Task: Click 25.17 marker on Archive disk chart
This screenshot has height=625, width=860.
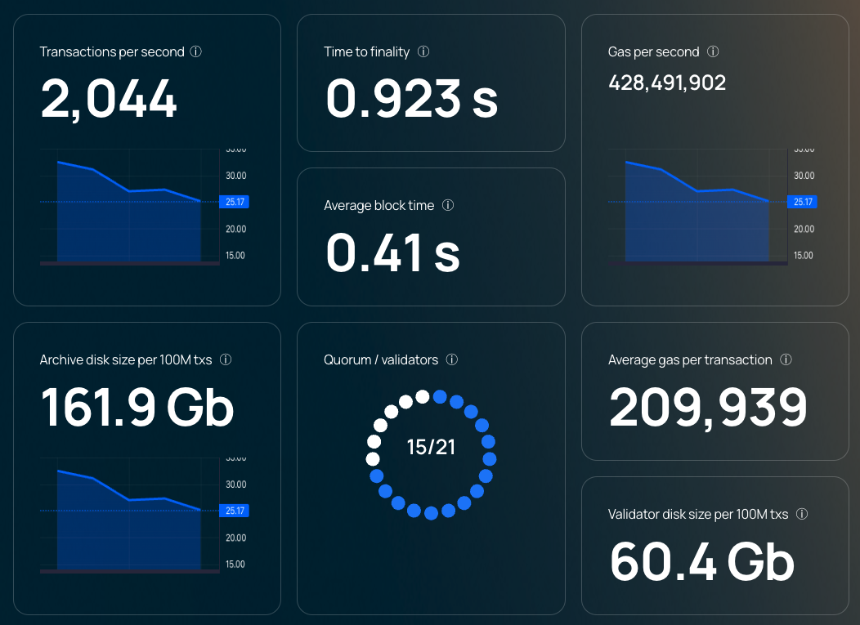Action: [x=234, y=510]
